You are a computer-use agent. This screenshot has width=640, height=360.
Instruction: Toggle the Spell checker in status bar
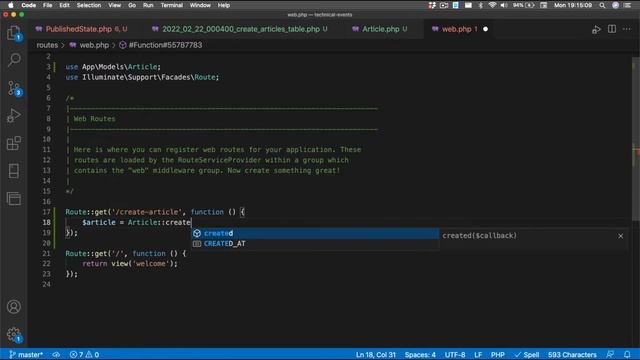pos(527,355)
